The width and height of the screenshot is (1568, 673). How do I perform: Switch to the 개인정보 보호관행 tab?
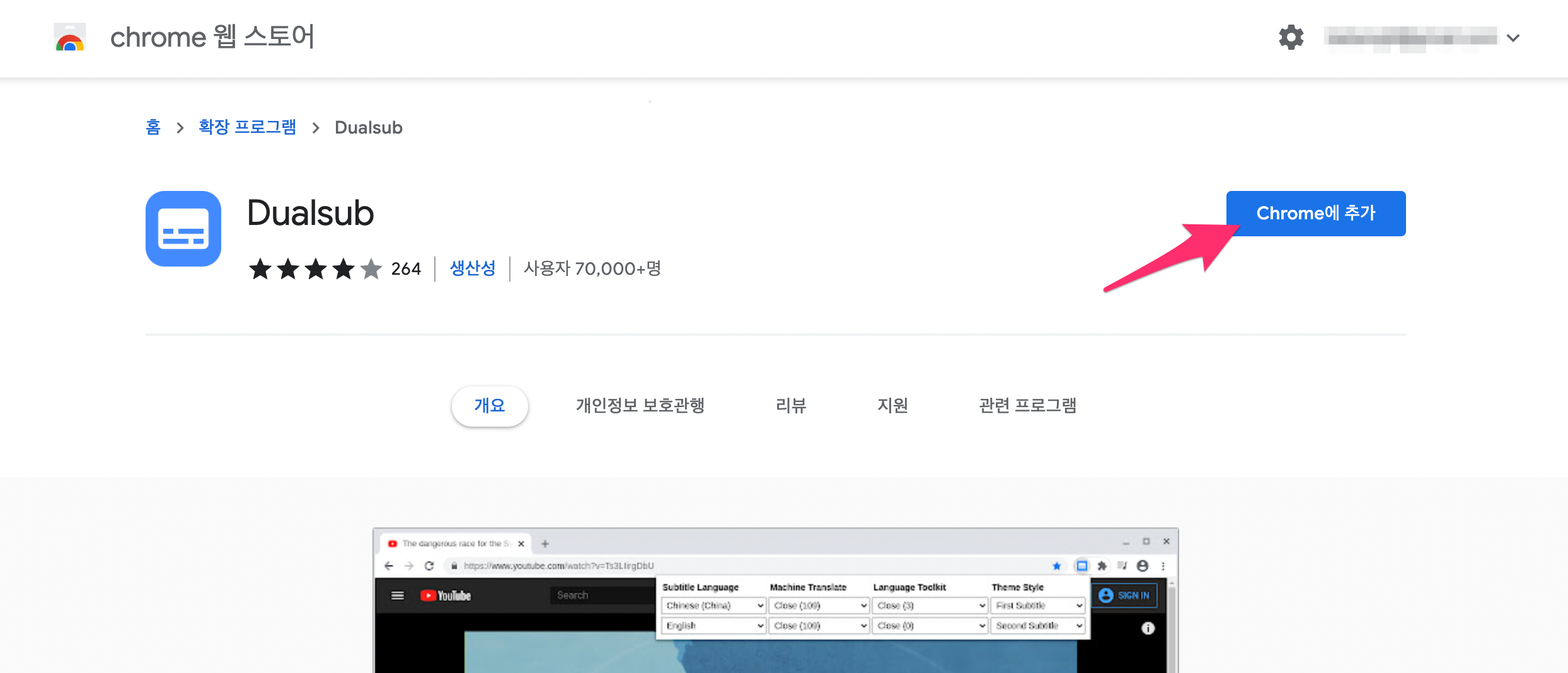[x=640, y=406]
